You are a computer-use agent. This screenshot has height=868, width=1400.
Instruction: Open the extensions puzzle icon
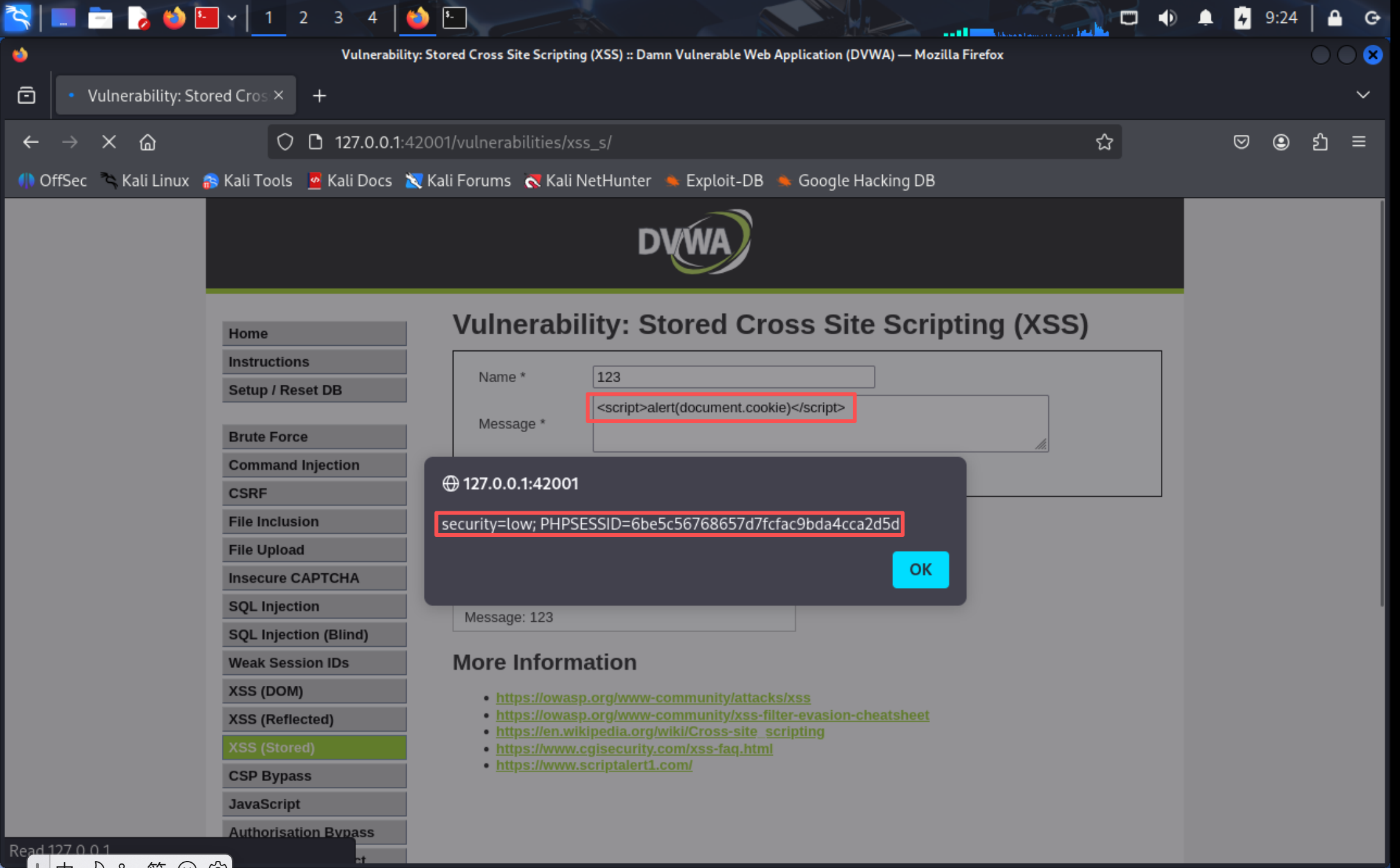click(1320, 142)
